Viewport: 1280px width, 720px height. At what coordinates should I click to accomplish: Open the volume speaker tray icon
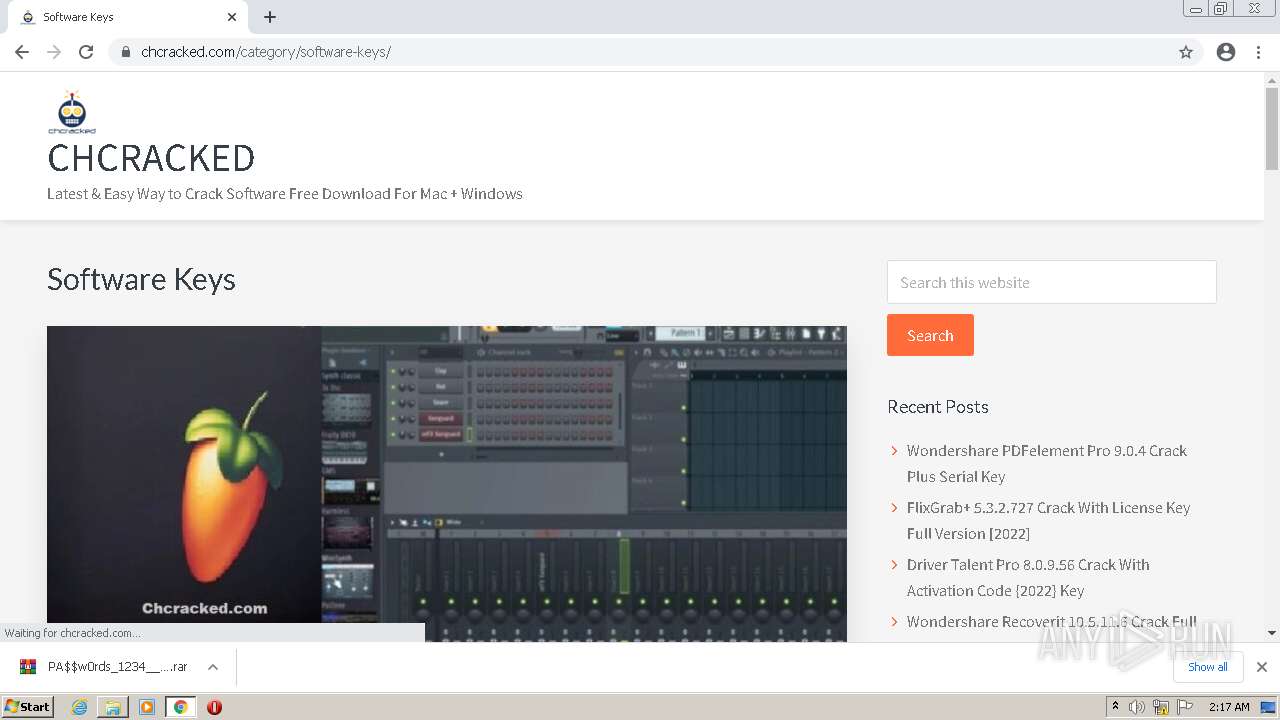(1137, 707)
